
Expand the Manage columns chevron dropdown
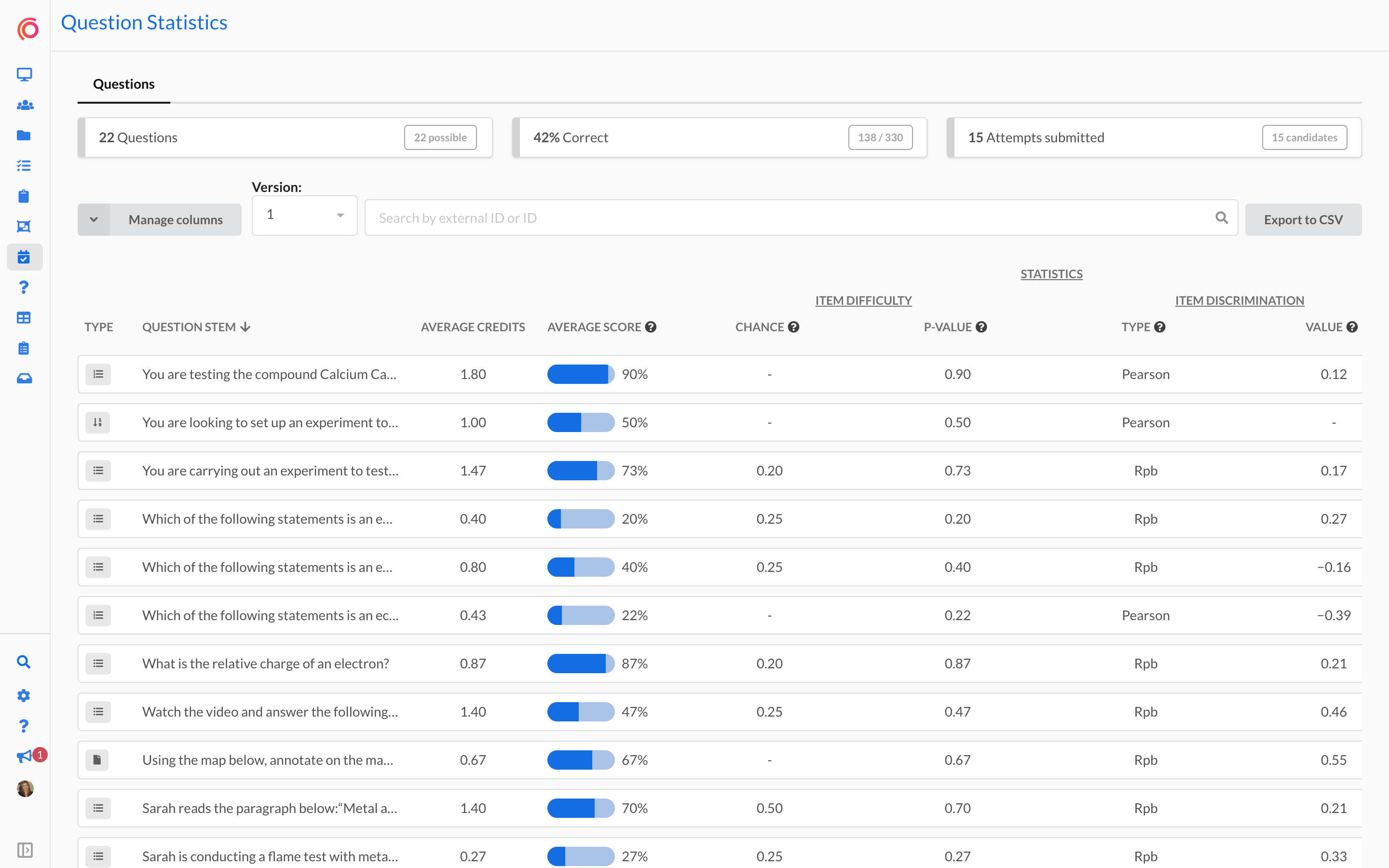pos(94,220)
